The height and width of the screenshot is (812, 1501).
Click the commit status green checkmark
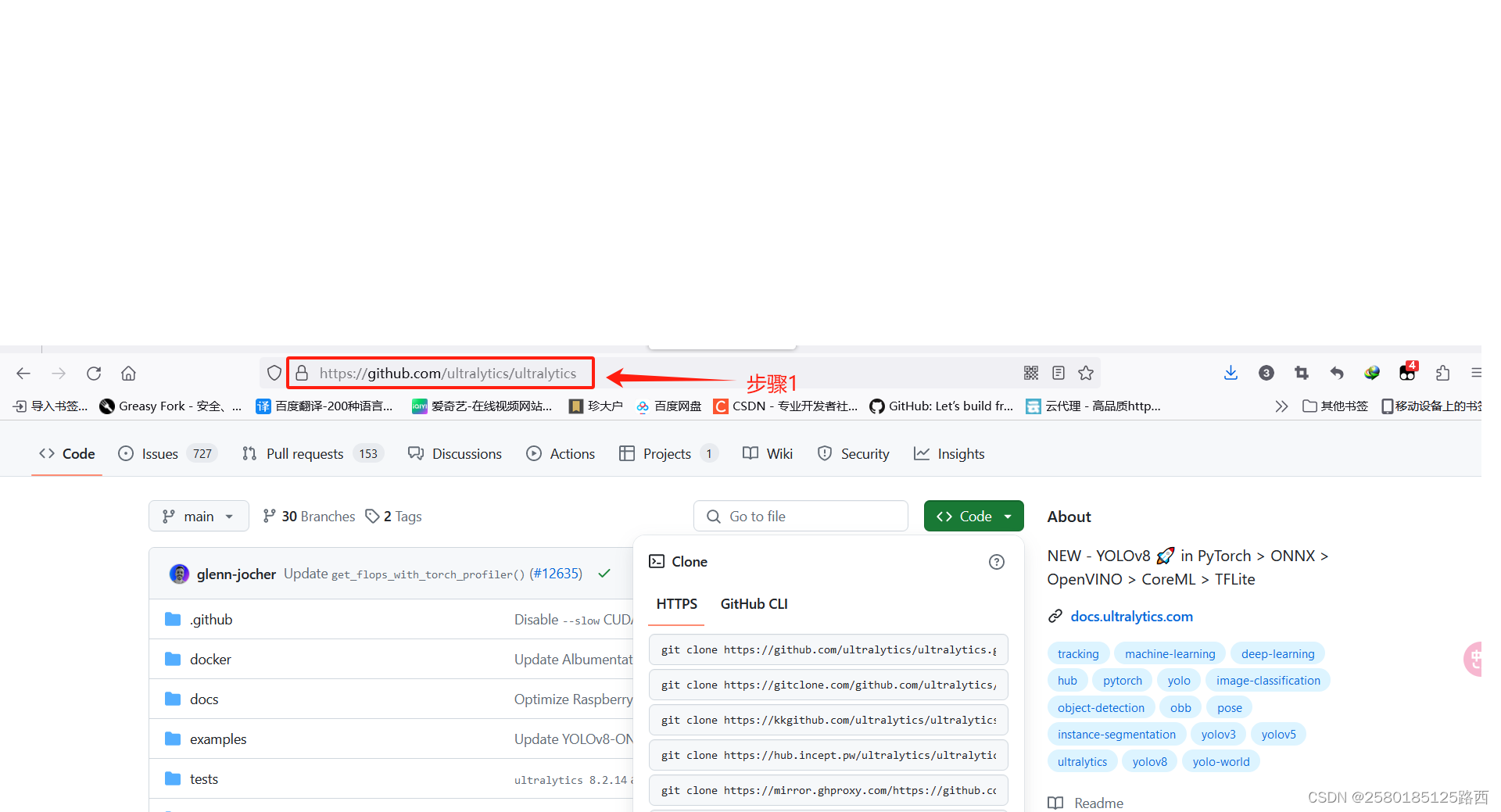(604, 574)
